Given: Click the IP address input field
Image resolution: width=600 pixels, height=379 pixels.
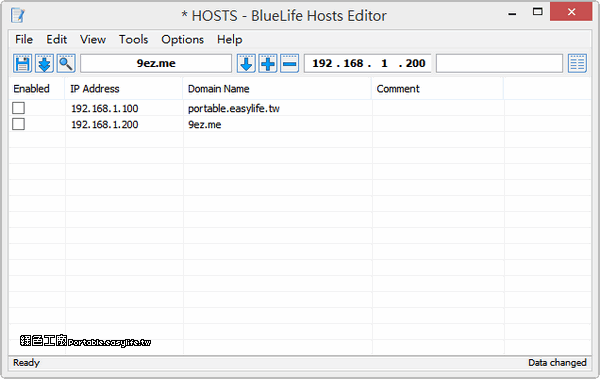Looking at the screenshot, I should tap(368, 63).
